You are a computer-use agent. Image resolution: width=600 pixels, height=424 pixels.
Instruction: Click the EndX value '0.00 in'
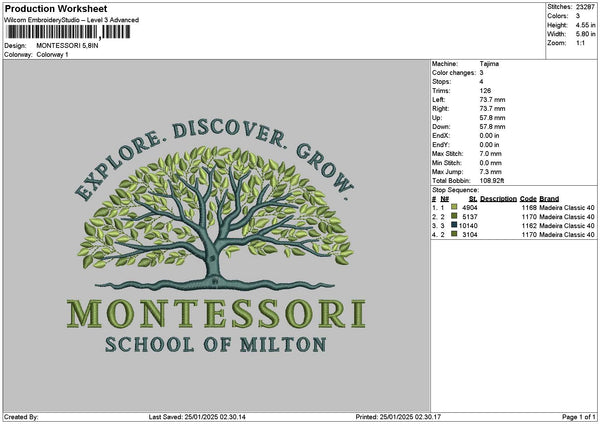click(489, 136)
